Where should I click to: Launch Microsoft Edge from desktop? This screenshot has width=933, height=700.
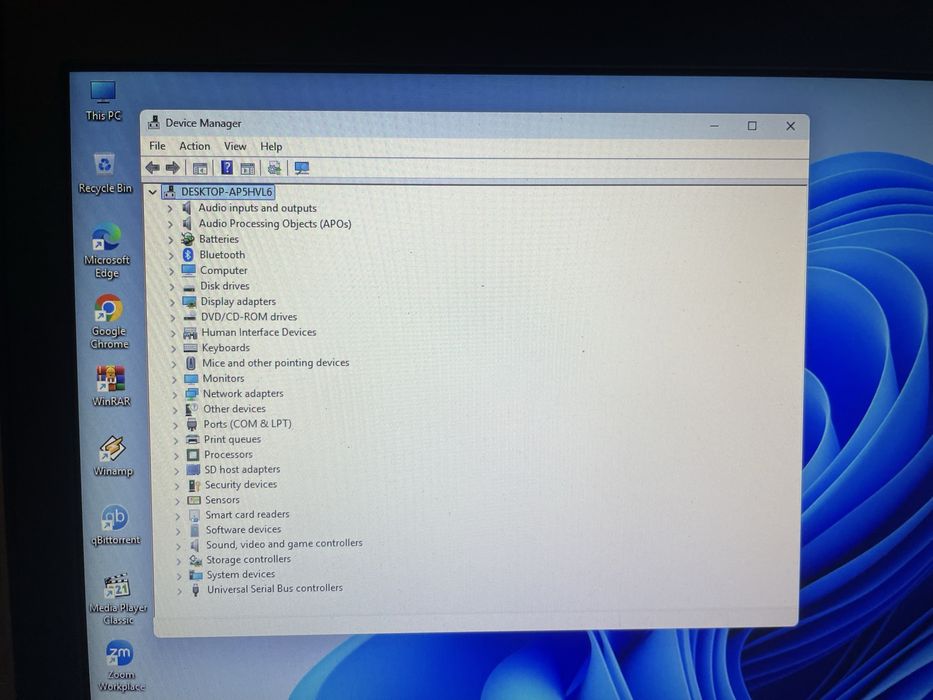pos(107,251)
